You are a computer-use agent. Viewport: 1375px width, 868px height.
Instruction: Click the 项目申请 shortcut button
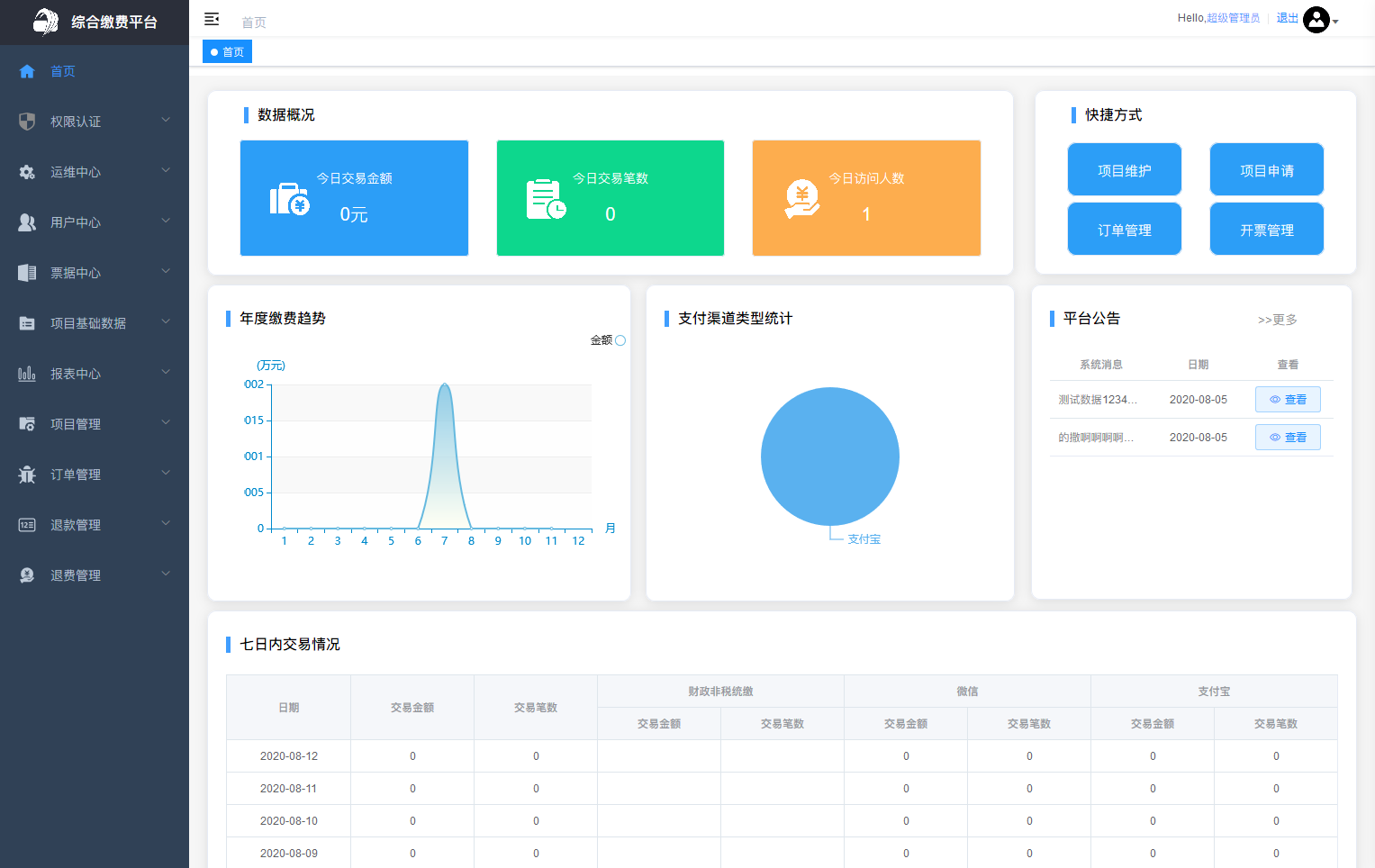[x=1267, y=170]
